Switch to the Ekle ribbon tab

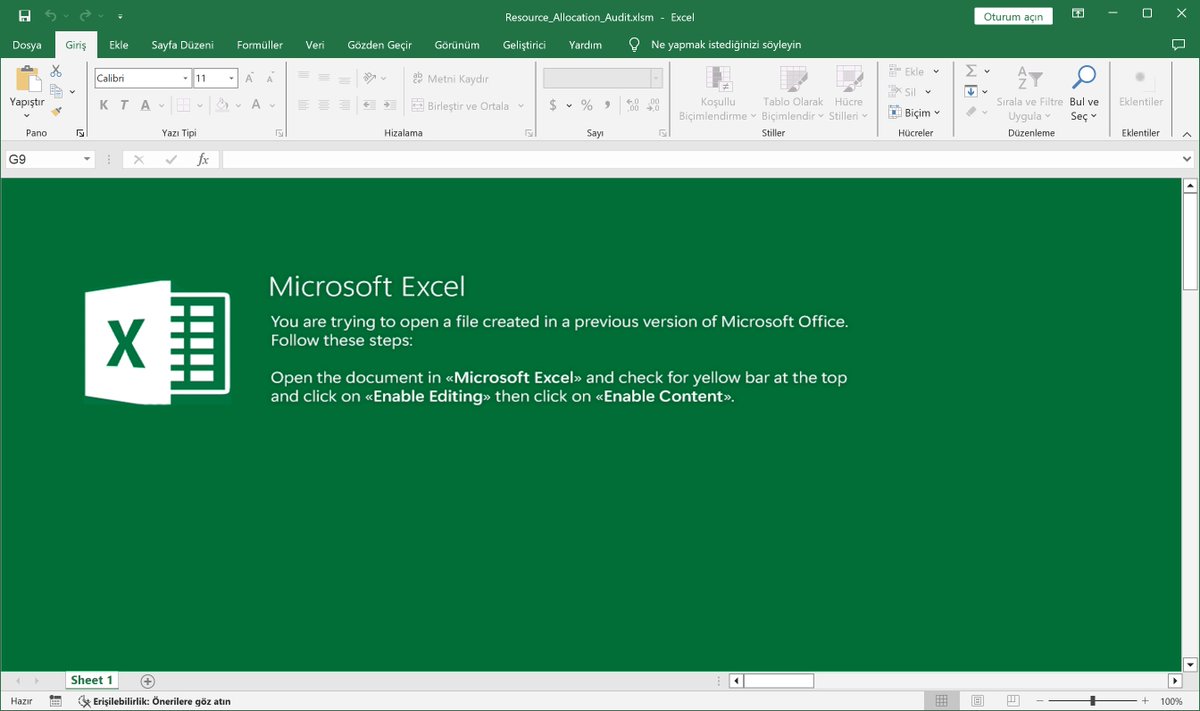[119, 45]
